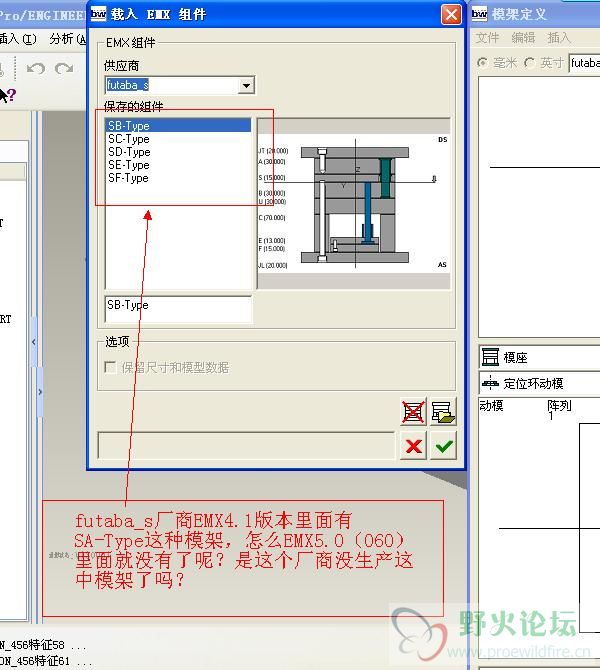Open 分析 menu in Pro/ENGINEER window

tap(68, 39)
